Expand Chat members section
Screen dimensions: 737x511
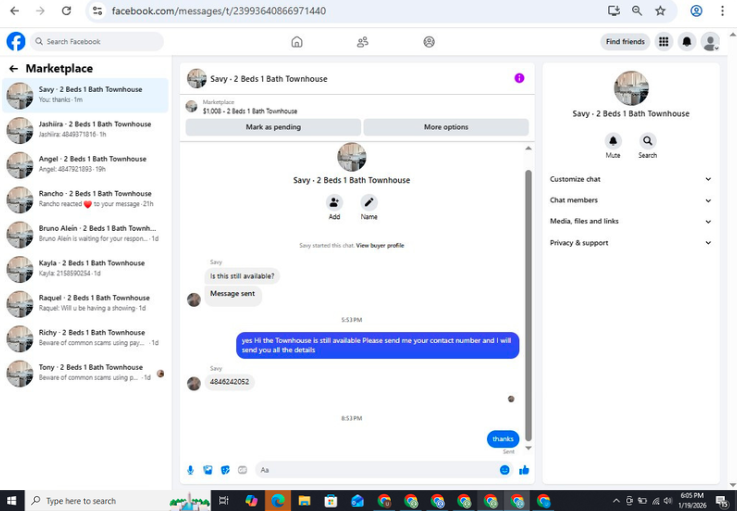(x=630, y=200)
